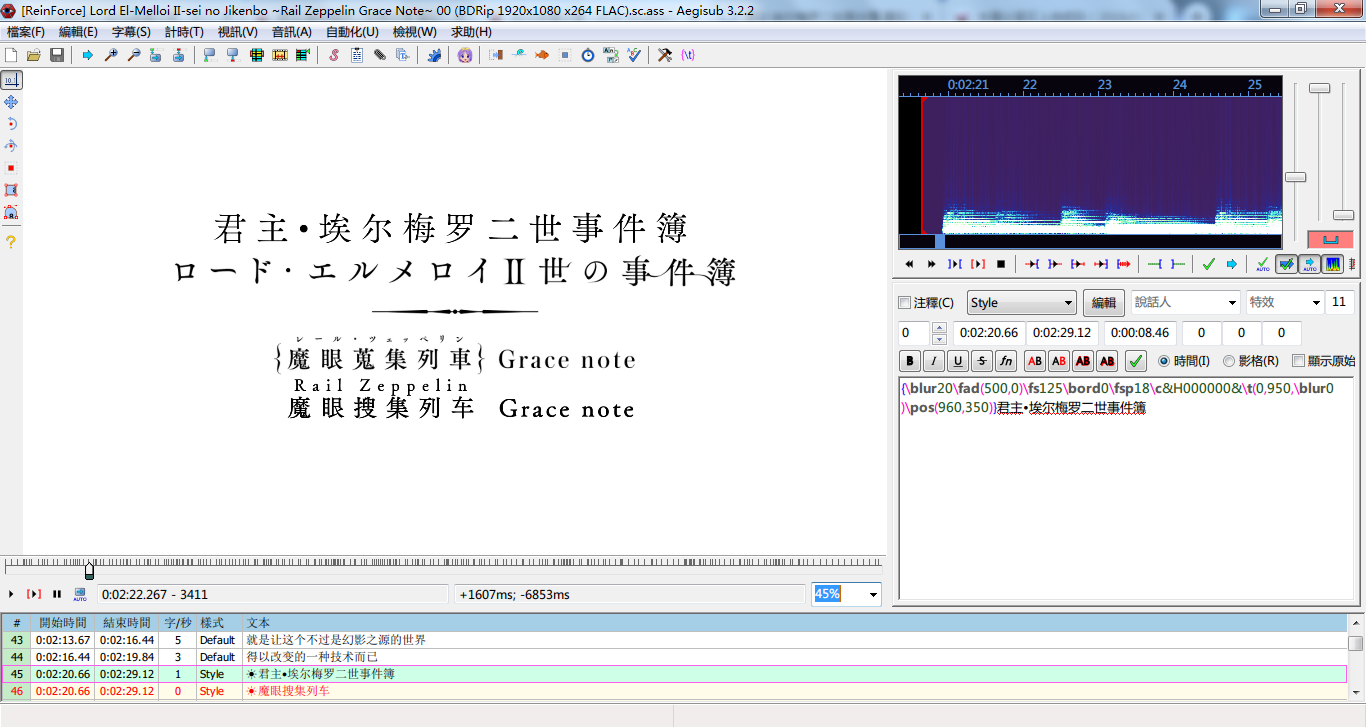Select the rotate on Z axis tool
This screenshot has width=1366, height=728.
click(11, 124)
